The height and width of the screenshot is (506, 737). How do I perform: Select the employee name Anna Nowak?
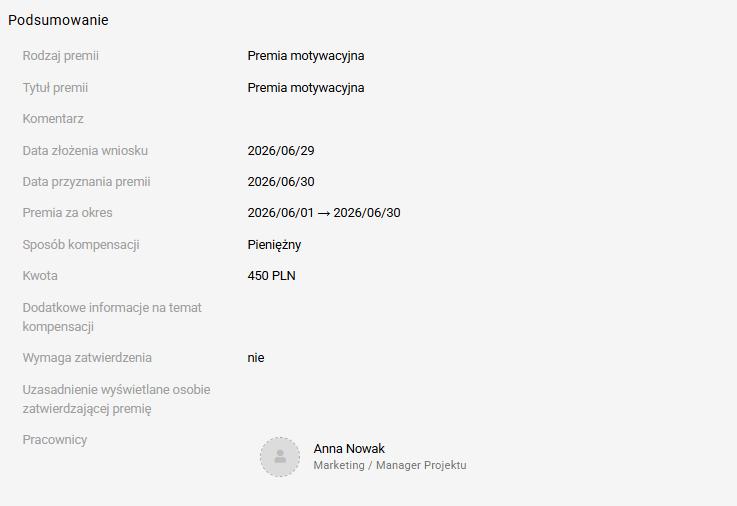(x=349, y=449)
